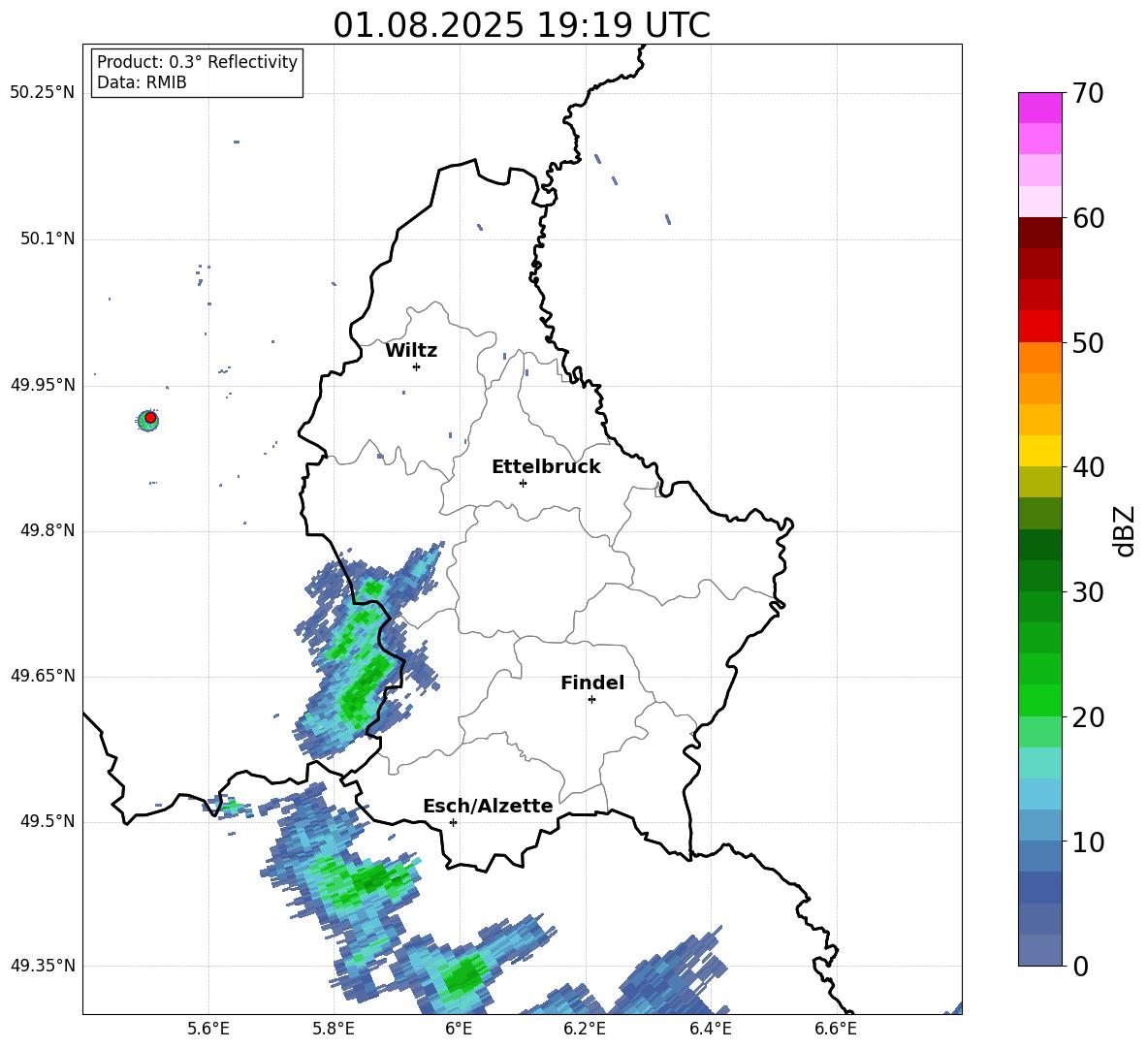Image resolution: width=1148 pixels, height=1048 pixels.
Task: Click the 5.8°E longitude label
Action: 334,1029
